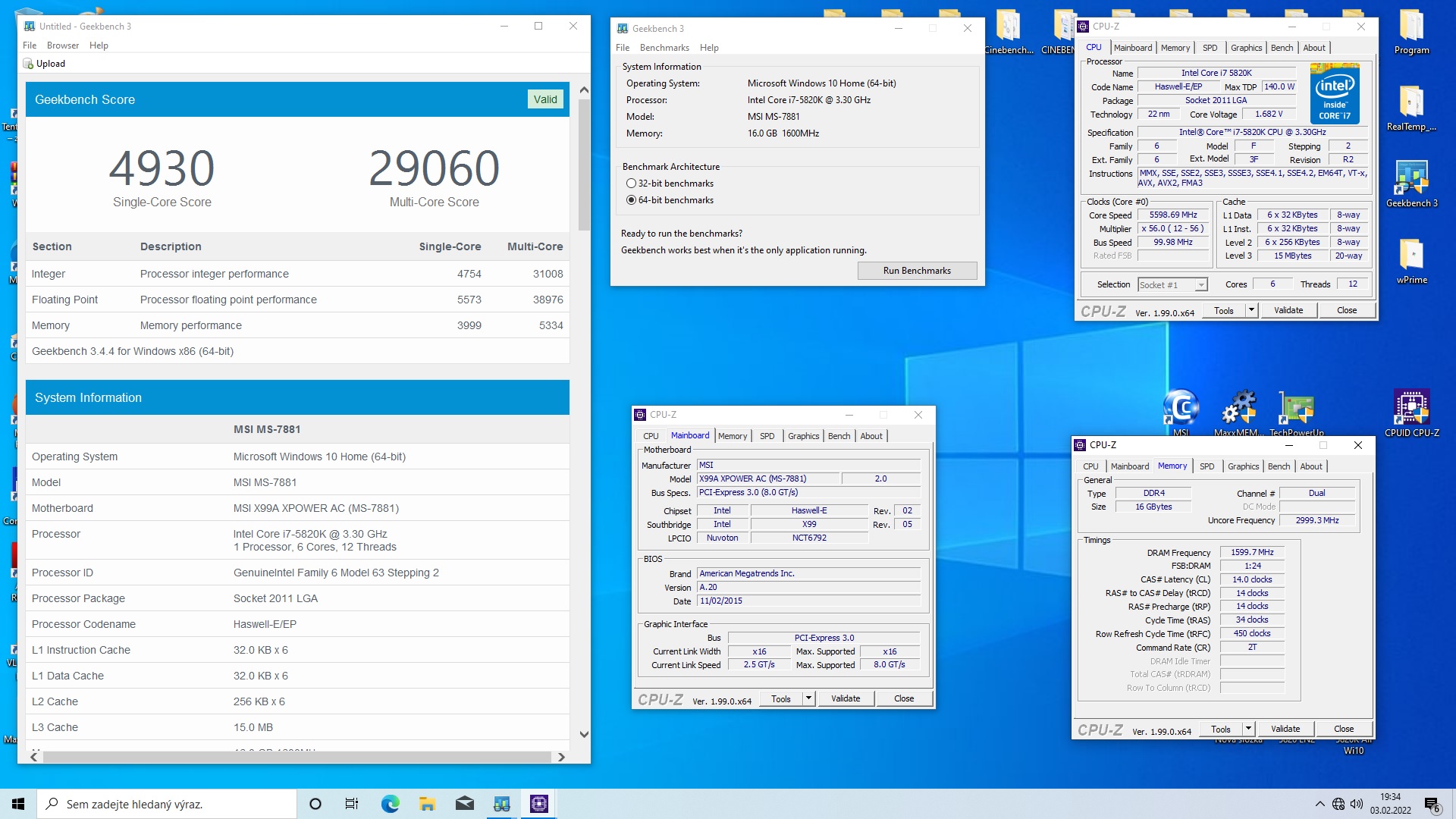Click scroll right arrow in Geekbench results
The height and width of the screenshot is (819, 1456).
point(561,757)
